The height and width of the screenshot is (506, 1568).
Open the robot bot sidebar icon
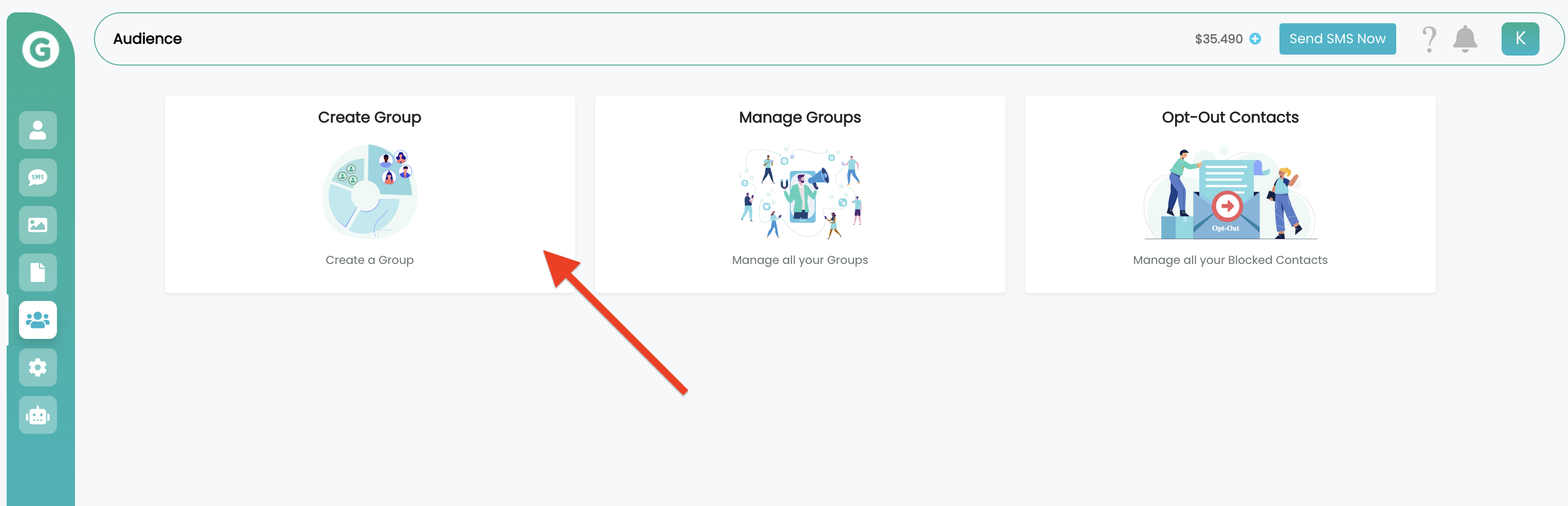point(38,415)
